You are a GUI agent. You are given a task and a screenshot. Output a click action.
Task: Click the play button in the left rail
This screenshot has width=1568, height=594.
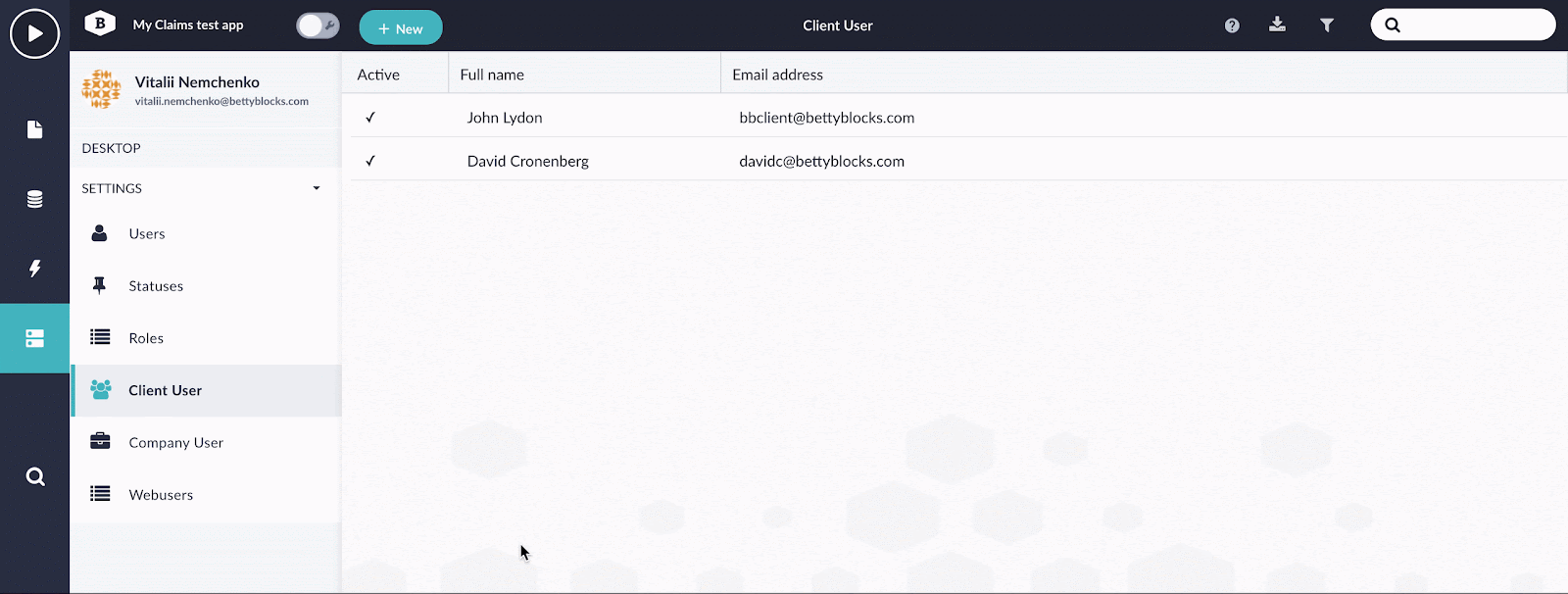34,33
